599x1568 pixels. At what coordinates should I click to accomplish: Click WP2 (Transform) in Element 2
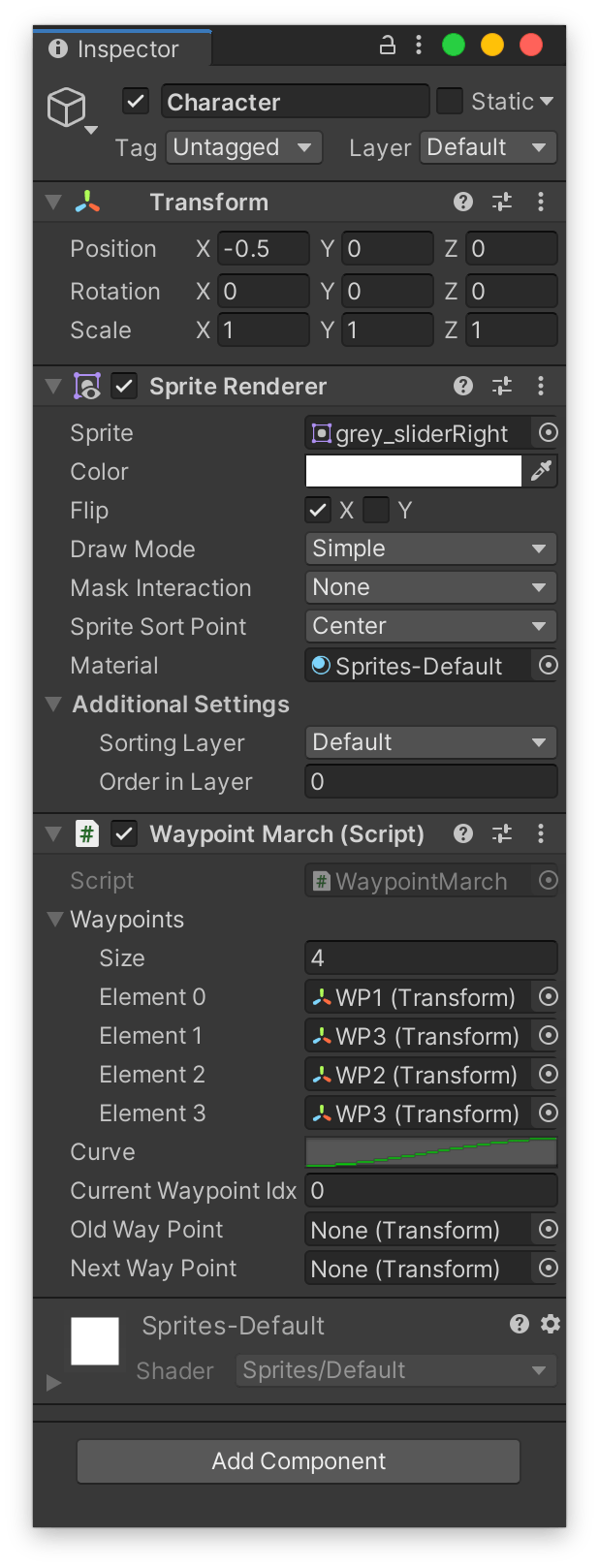(x=418, y=1074)
